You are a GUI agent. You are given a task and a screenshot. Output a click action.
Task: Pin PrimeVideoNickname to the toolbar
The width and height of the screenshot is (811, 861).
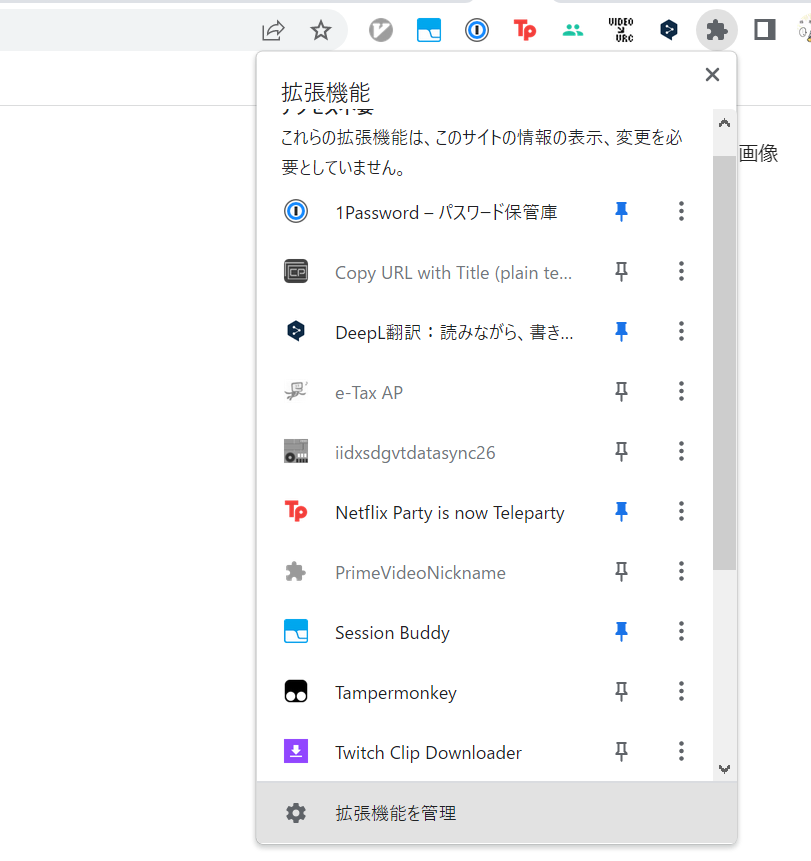click(621, 572)
